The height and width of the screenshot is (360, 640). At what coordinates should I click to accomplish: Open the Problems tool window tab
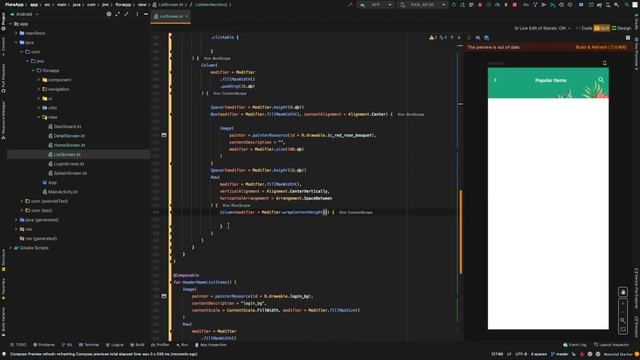44,345
